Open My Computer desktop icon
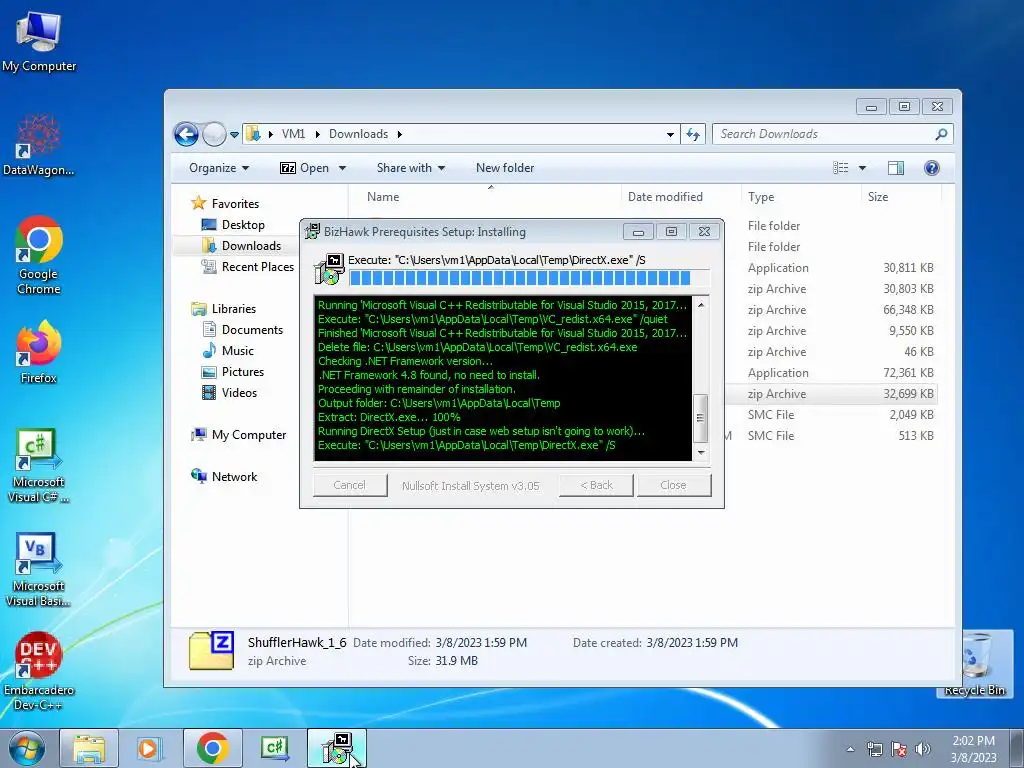 [39, 40]
